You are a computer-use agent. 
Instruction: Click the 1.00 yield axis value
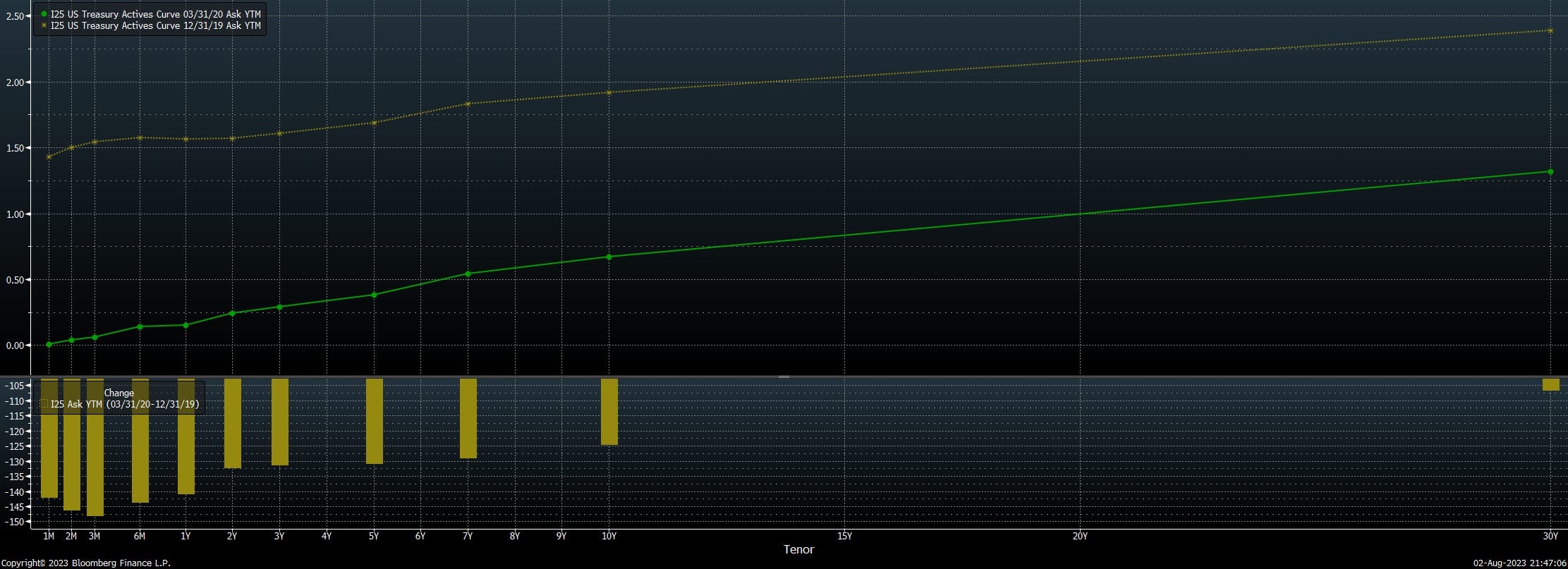[x=15, y=214]
